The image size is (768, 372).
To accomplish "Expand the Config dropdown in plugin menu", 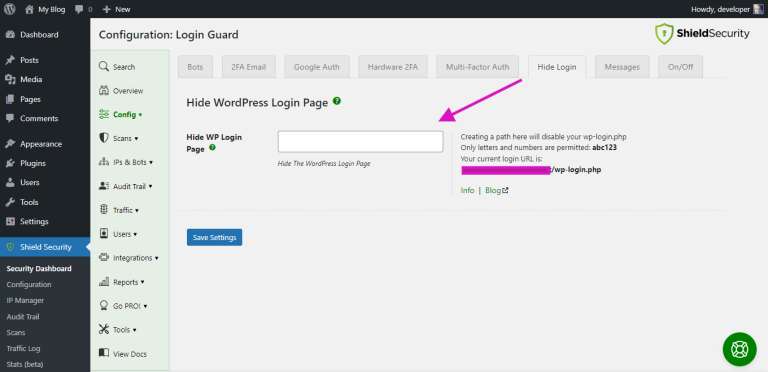I will click(127, 115).
